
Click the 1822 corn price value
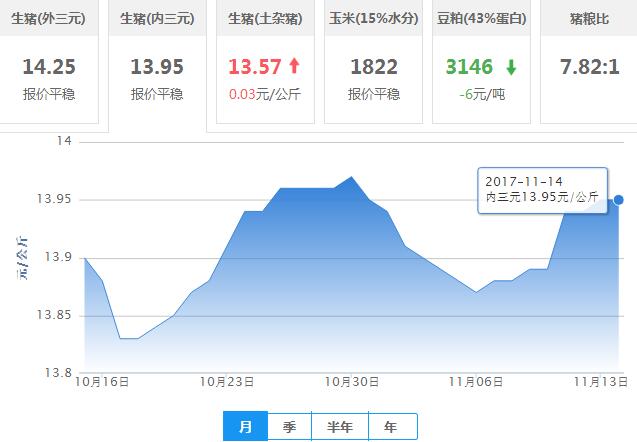point(374,67)
